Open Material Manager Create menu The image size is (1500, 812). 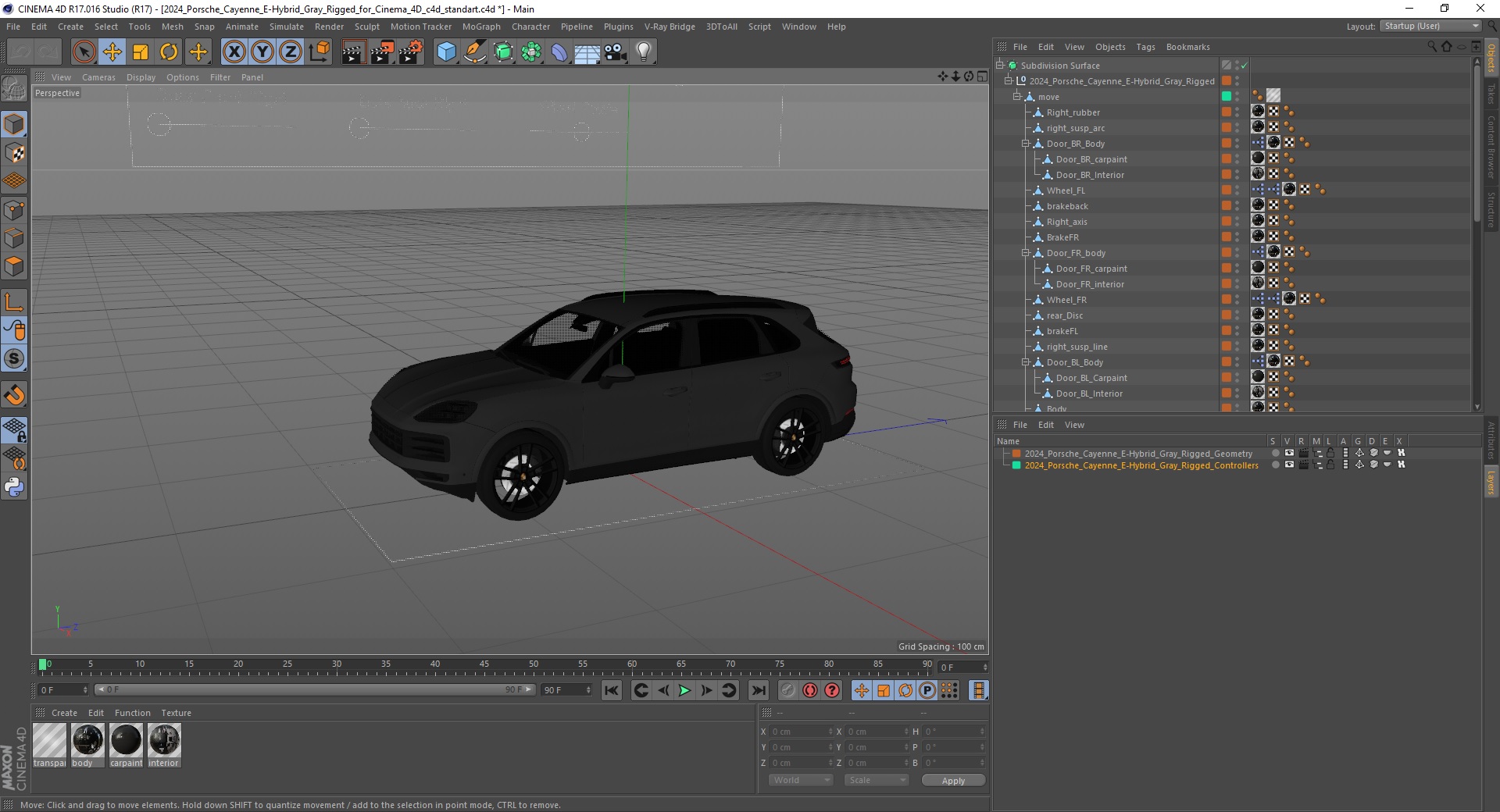click(64, 713)
